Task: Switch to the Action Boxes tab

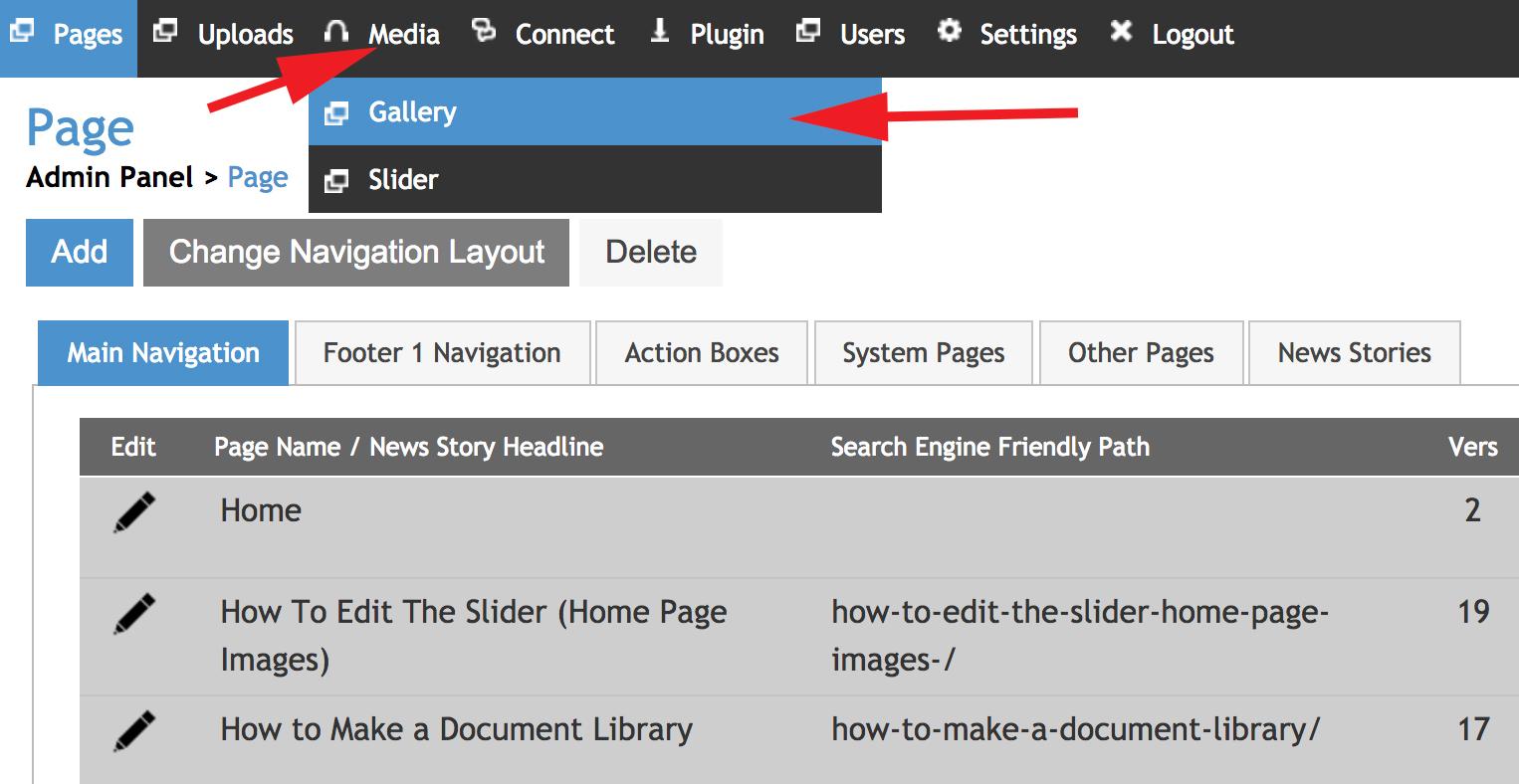Action: pos(702,353)
